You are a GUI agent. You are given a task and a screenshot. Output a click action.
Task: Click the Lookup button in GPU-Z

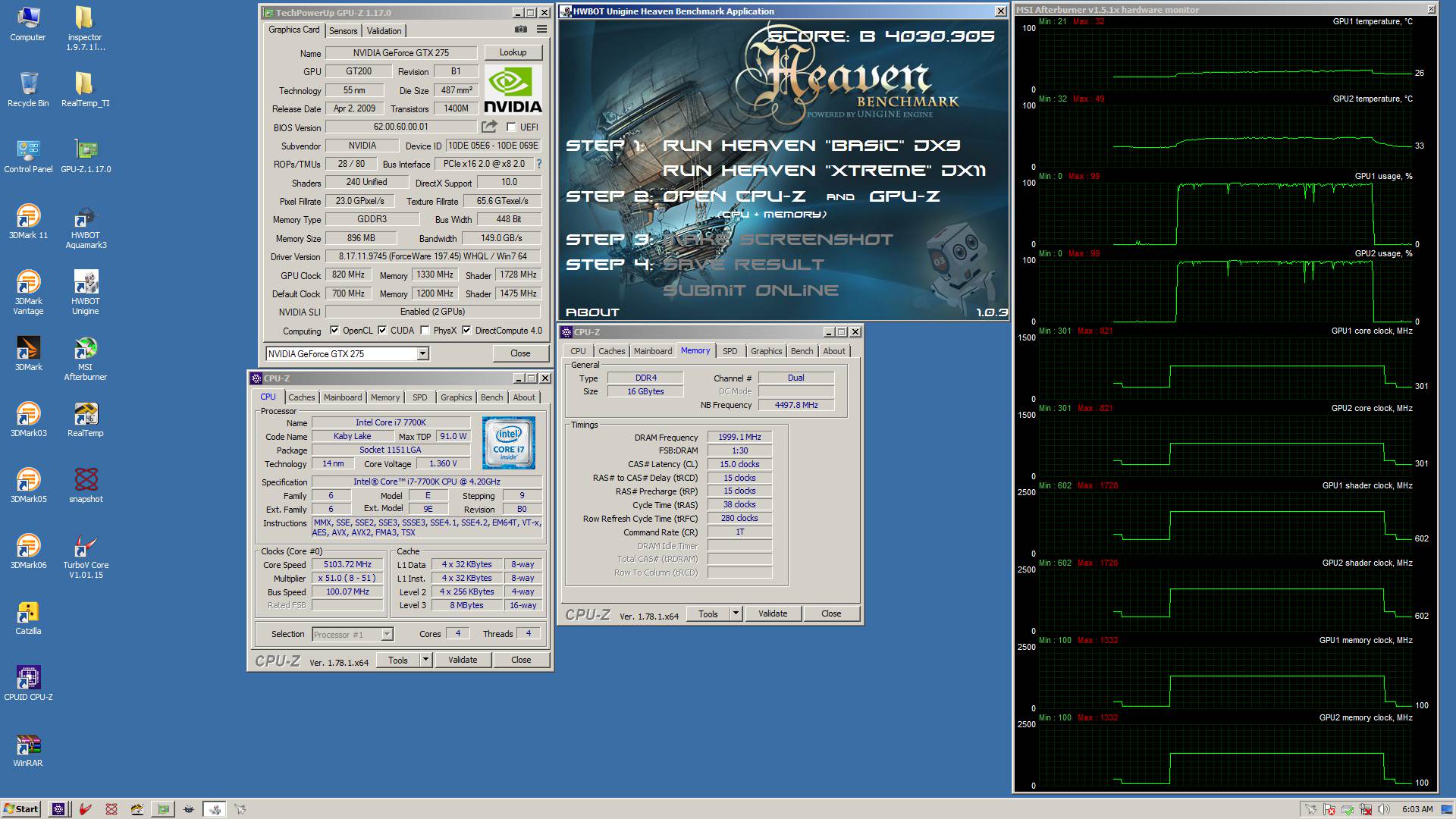[513, 52]
